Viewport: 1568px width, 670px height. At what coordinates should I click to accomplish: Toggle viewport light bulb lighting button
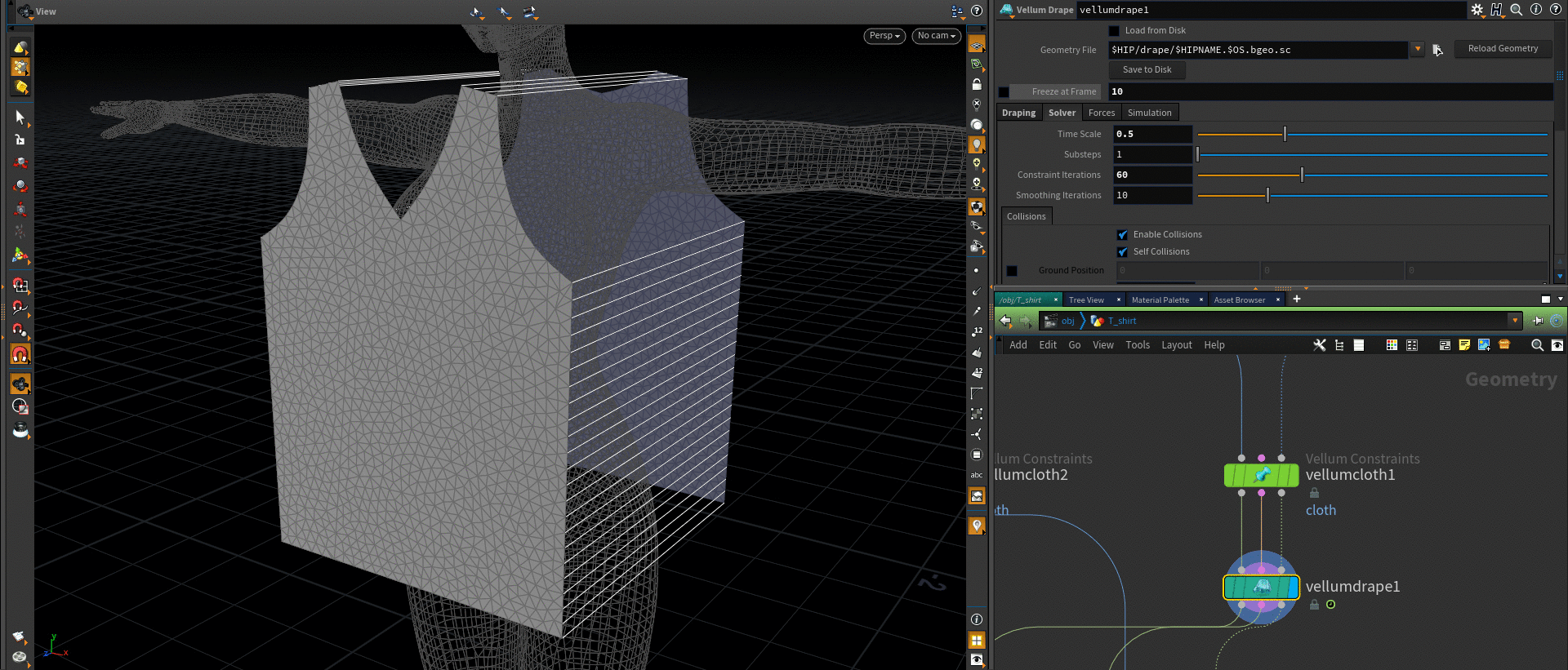[977, 145]
